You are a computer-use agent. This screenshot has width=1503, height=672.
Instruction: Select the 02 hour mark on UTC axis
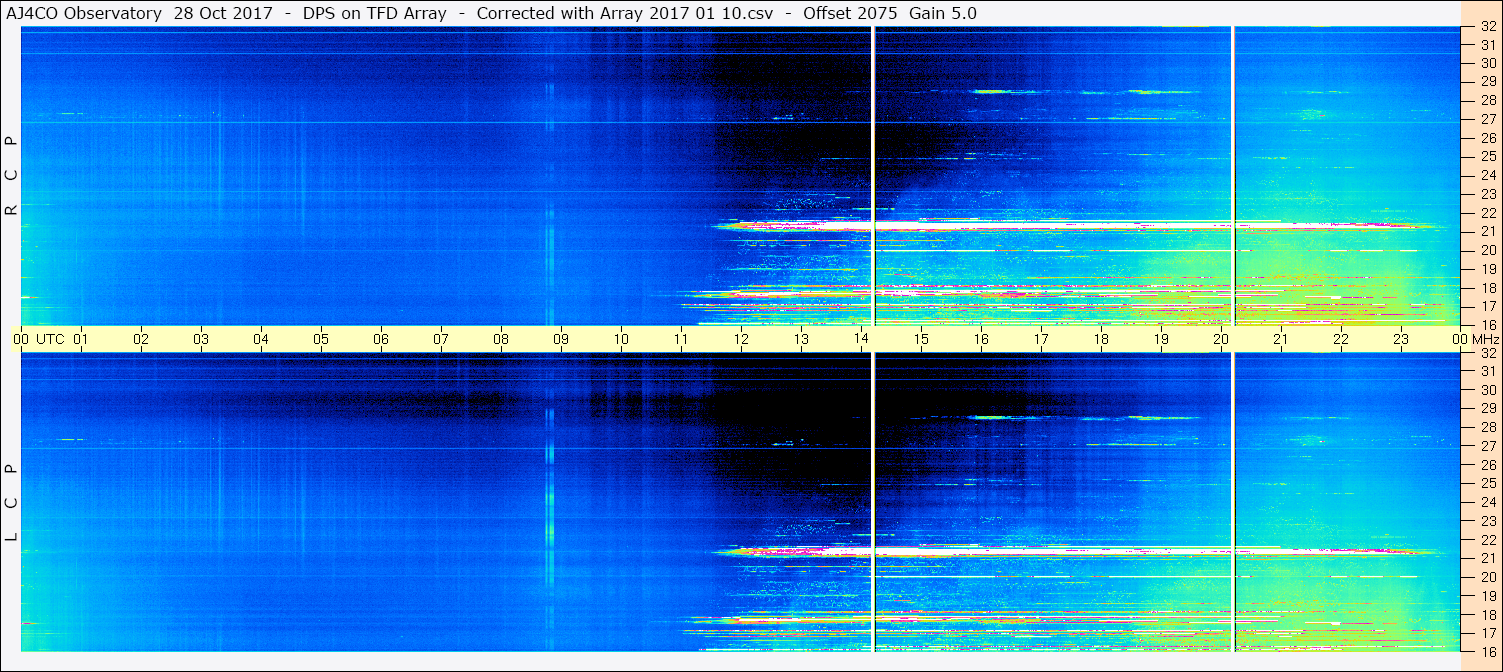coord(141,339)
